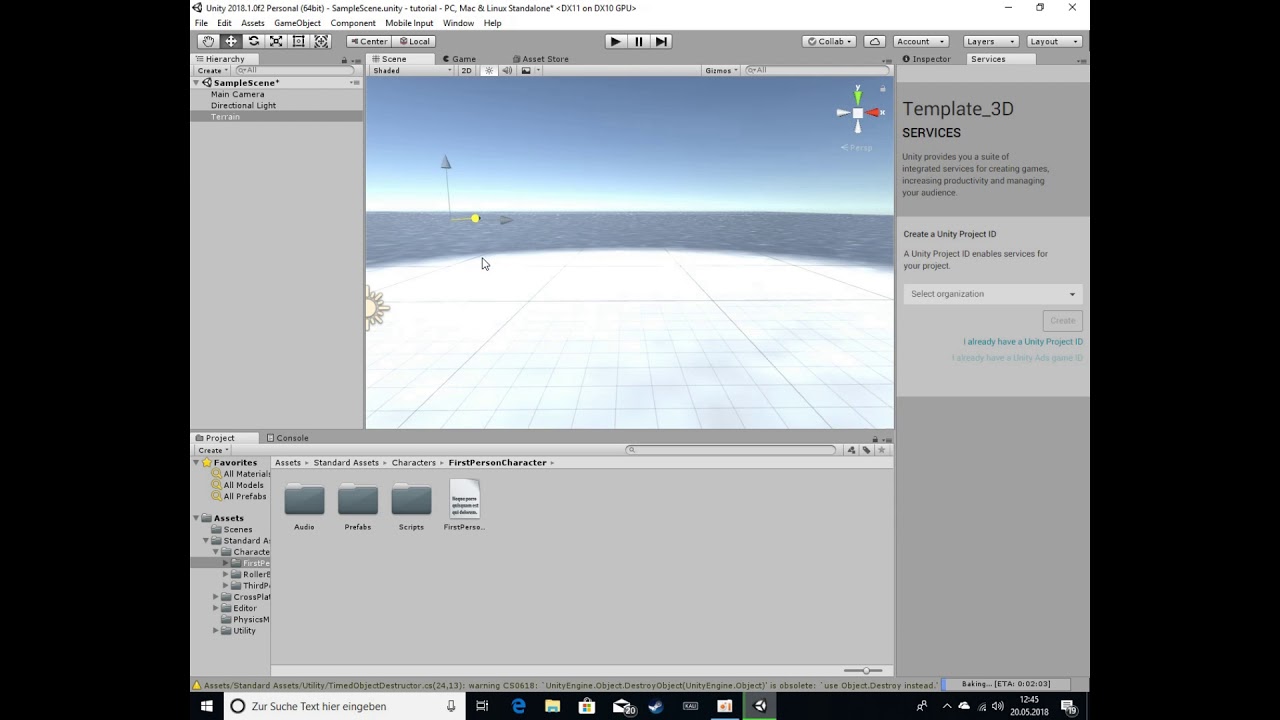
Task: Select the Rect transform tool
Action: tap(298, 41)
